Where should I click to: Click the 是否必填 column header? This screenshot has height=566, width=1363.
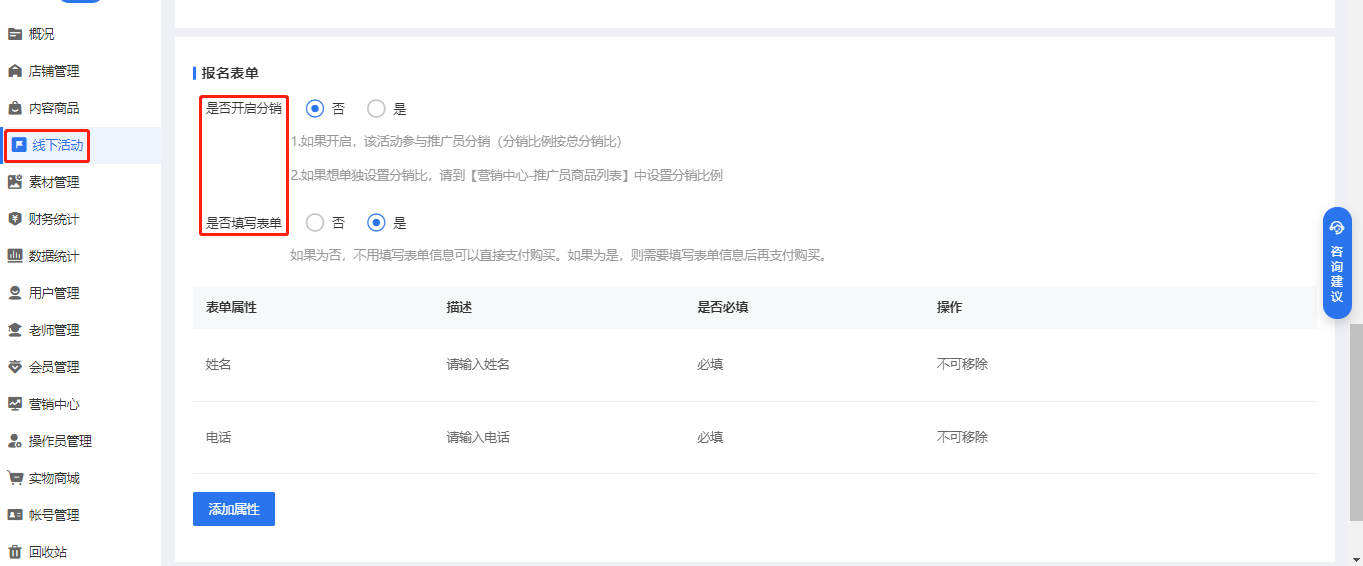tap(723, 308)
